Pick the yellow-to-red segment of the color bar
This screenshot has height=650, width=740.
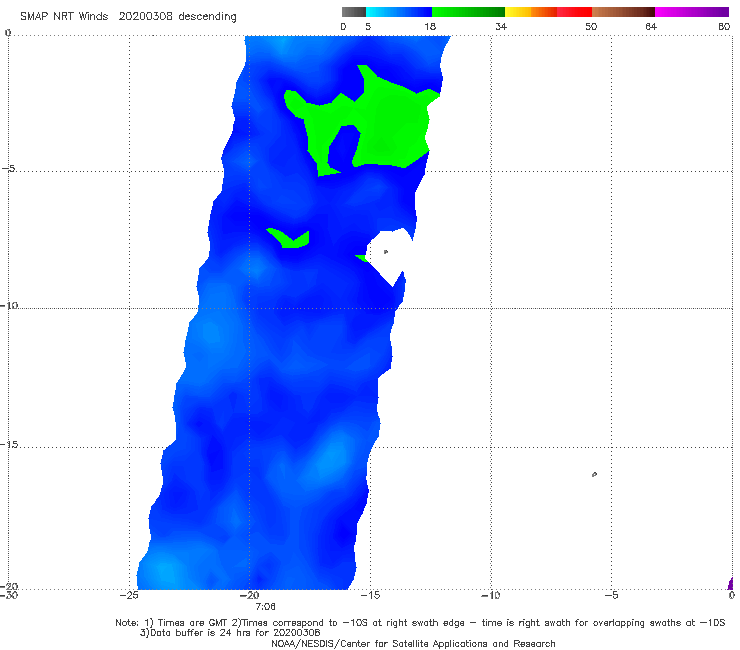(548, 12)
